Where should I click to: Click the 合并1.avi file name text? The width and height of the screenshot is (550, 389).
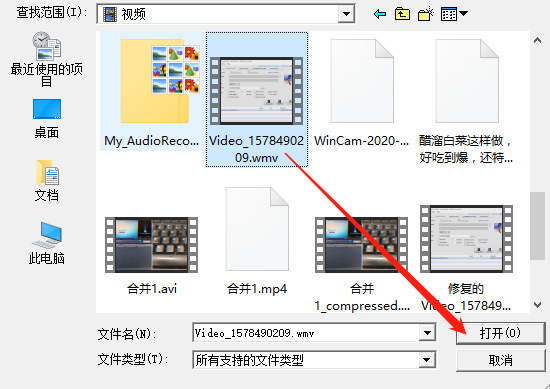coord(152,289)
